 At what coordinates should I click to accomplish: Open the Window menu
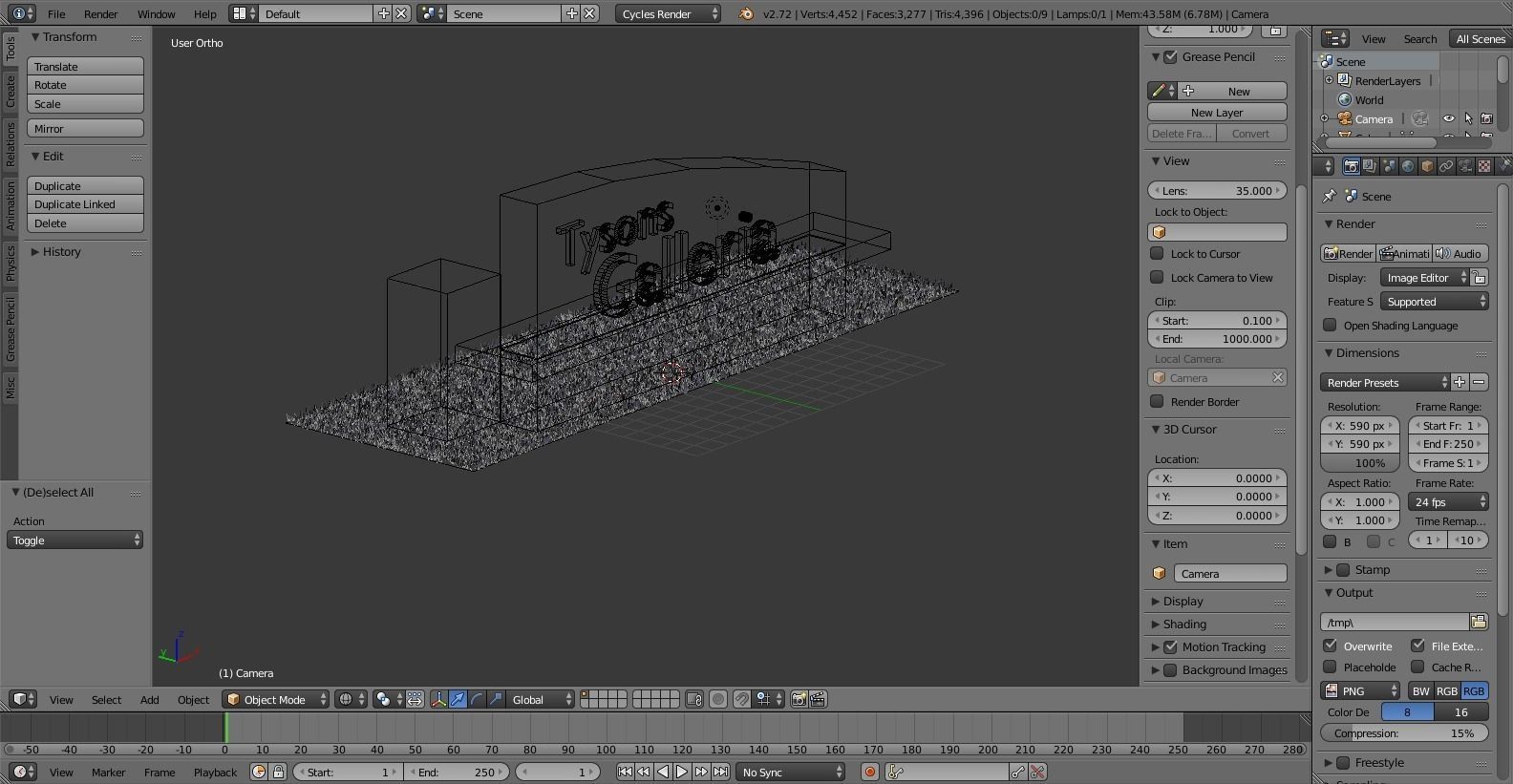pyautogui.click(x=156, y=13)
